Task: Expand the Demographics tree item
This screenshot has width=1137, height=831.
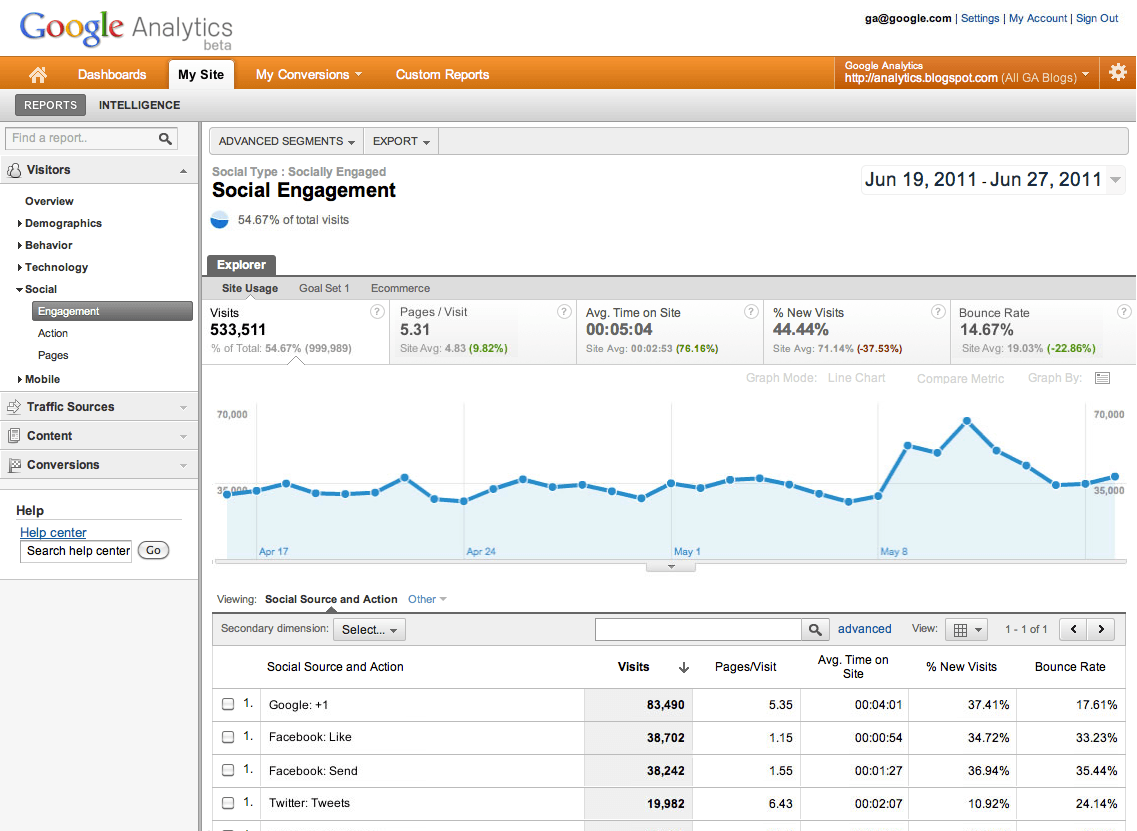Action: [x=20, y=223]
